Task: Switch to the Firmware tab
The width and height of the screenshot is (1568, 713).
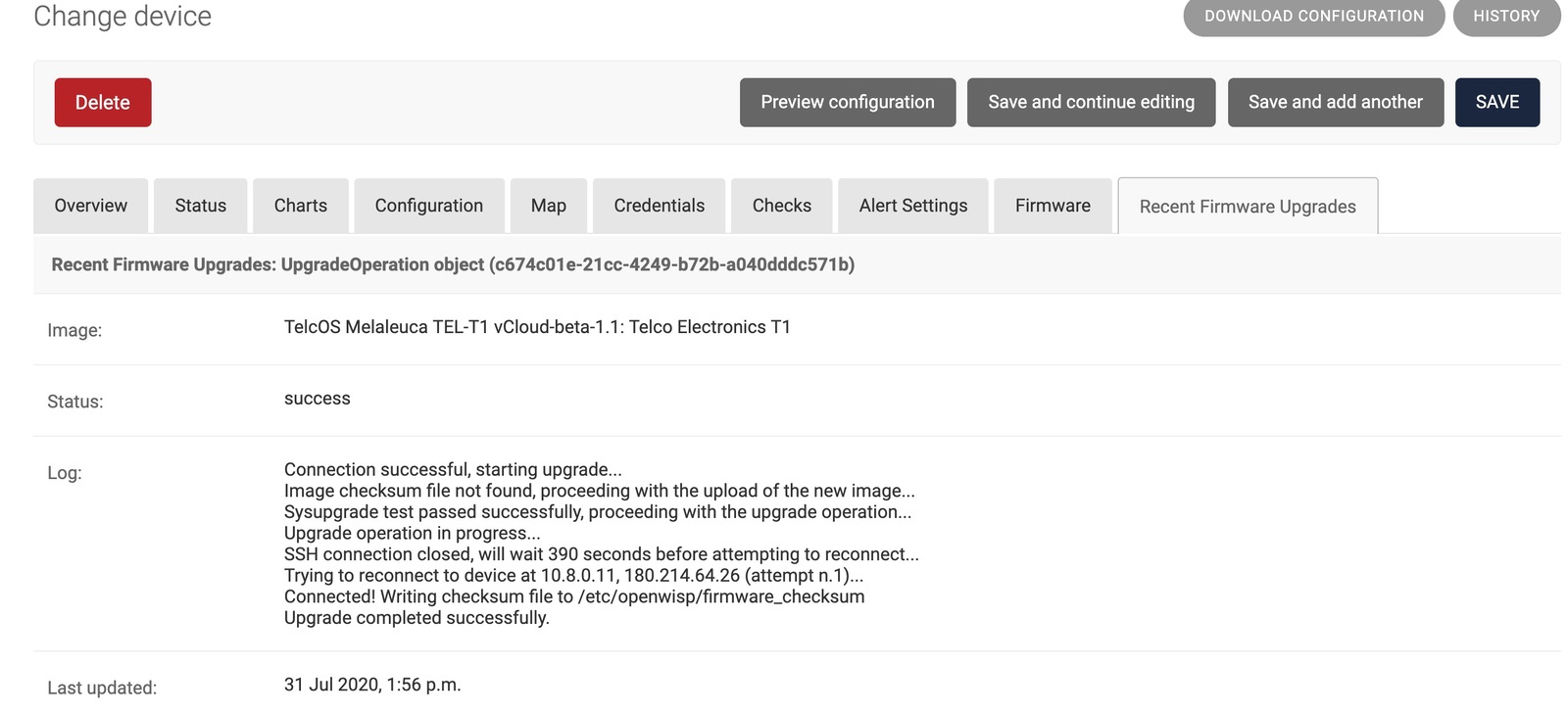Action: 1053,206
